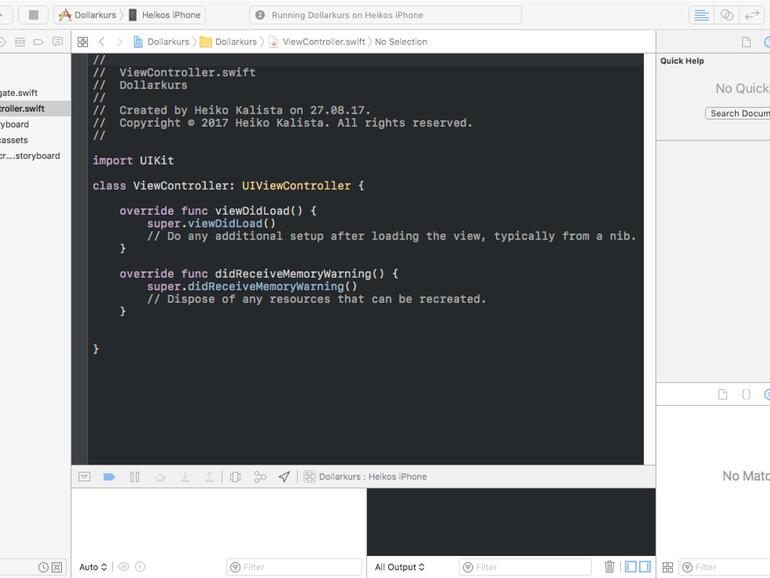Toggle the variables view pane

631,567
